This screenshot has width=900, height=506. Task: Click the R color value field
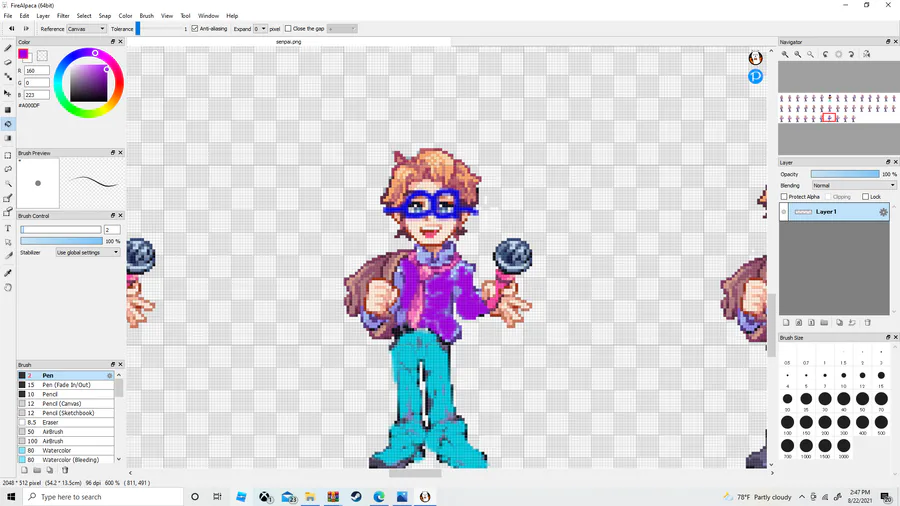pyautogui.click(x=37, y=71)
